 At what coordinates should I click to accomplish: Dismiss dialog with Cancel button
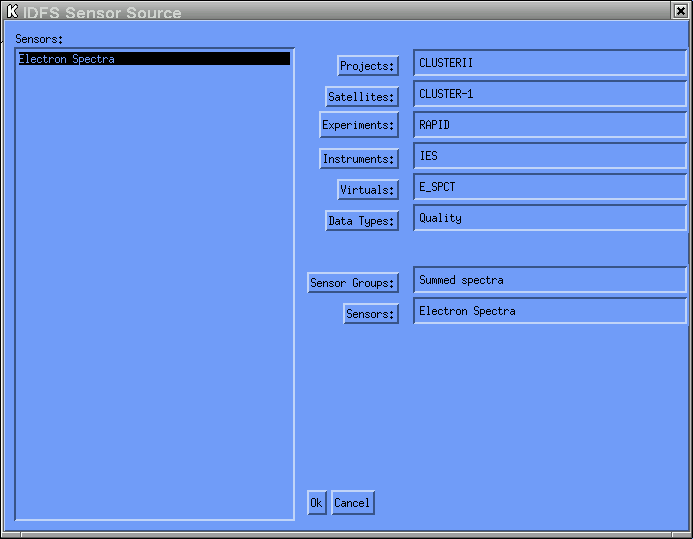click(x=353, y=503)
